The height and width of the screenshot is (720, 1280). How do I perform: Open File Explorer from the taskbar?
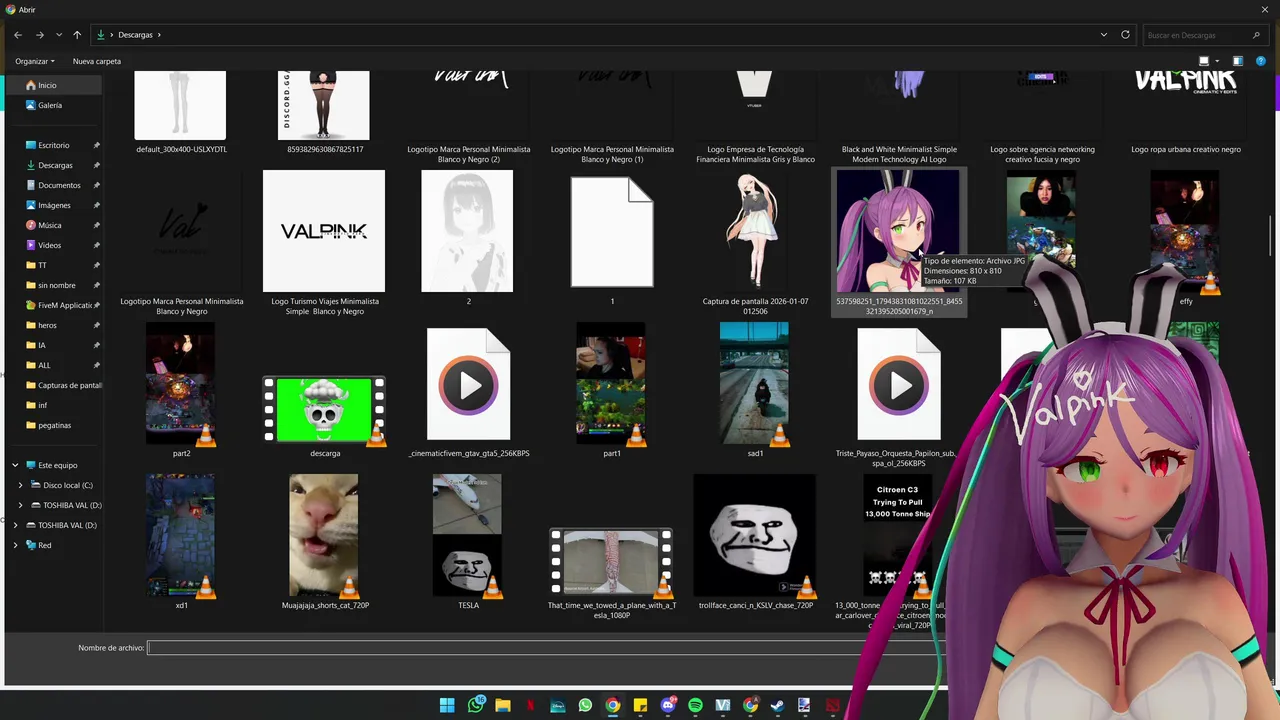coord(503,705)
